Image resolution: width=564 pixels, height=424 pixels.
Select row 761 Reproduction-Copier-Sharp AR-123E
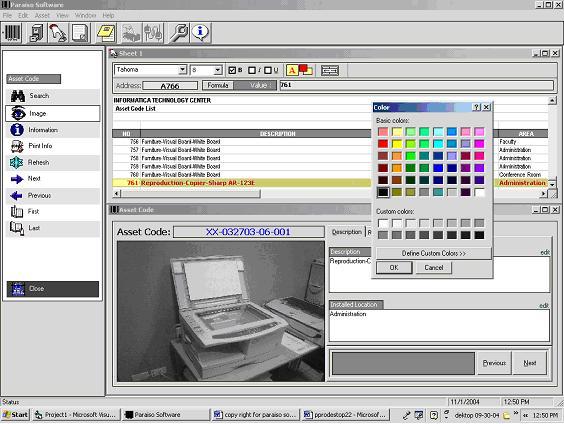(x=241, y=183)
